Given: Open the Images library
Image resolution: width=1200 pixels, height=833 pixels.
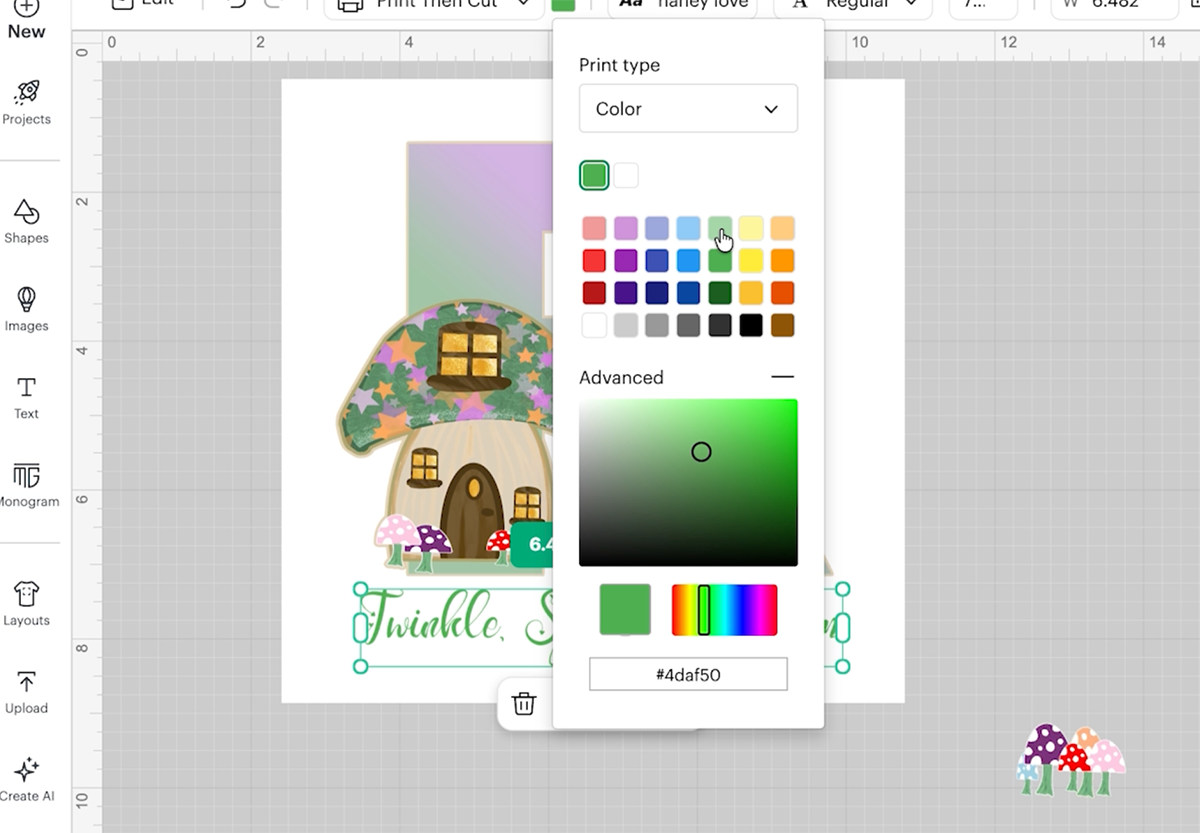Looking at the screenshot, I should pyautogui.click(x=26, y=310).
